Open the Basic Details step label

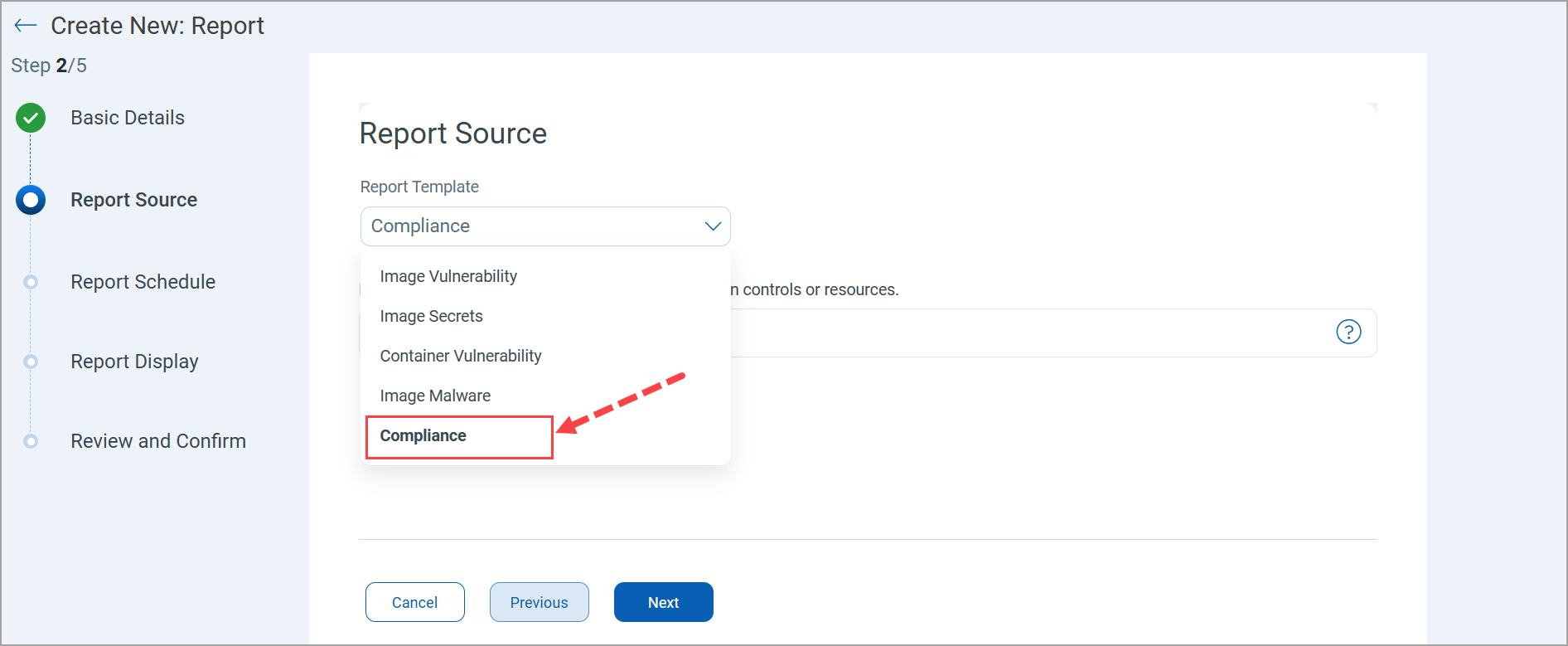(128, 118)
